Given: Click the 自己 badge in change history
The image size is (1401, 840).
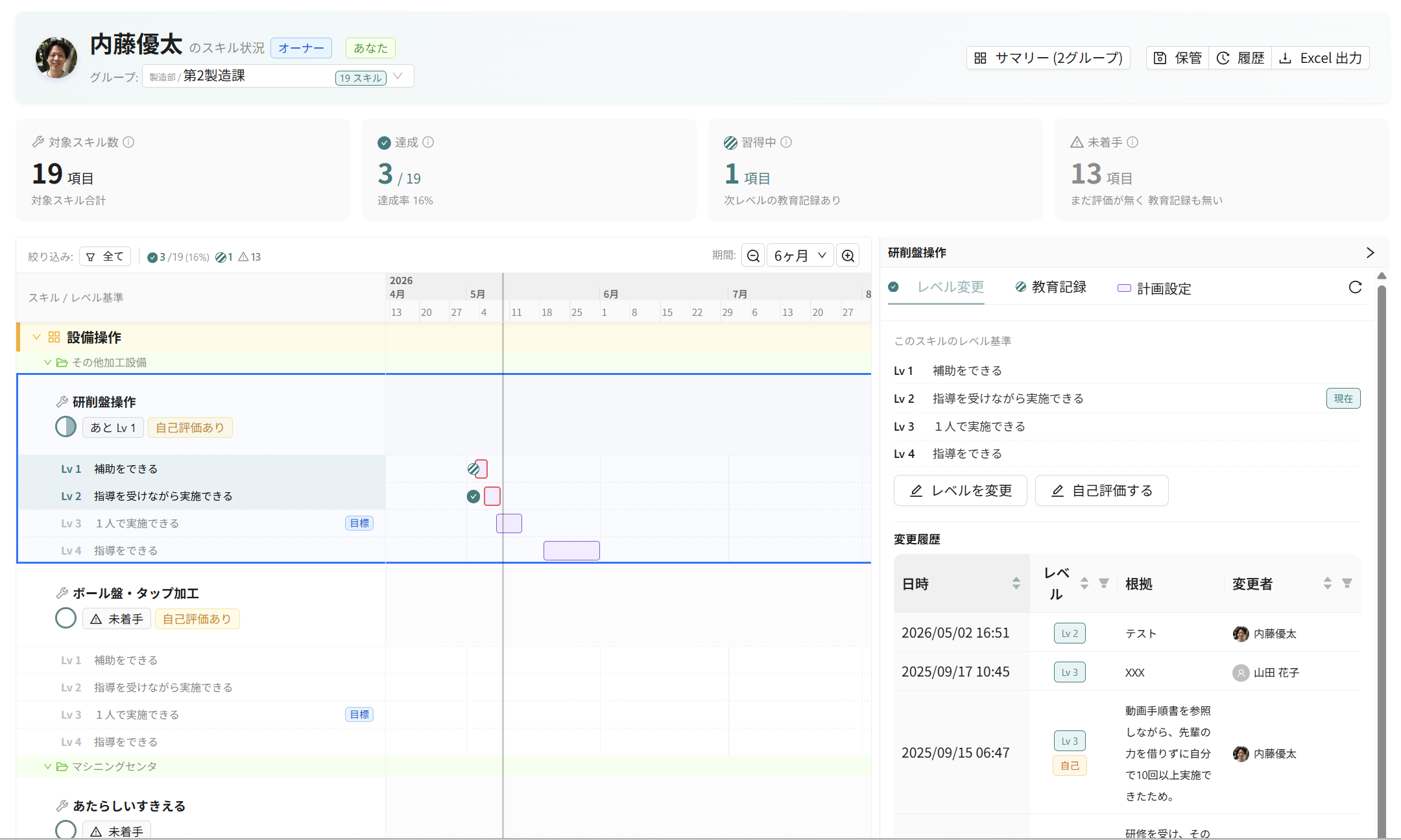Looking at the screenshot, I should click(x=1070, y=765).
